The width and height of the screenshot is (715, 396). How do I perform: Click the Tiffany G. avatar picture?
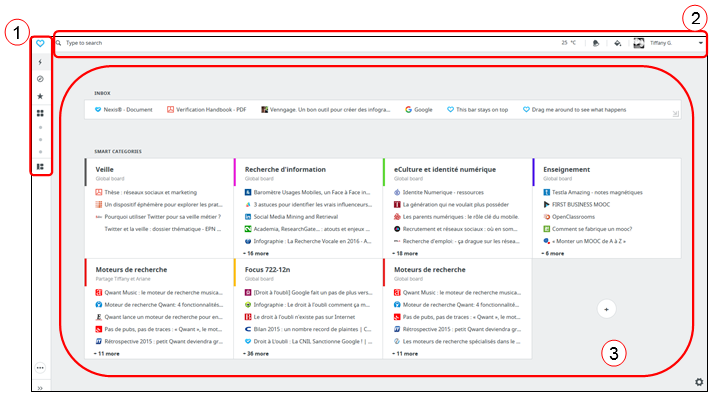[x=639, y=43]
